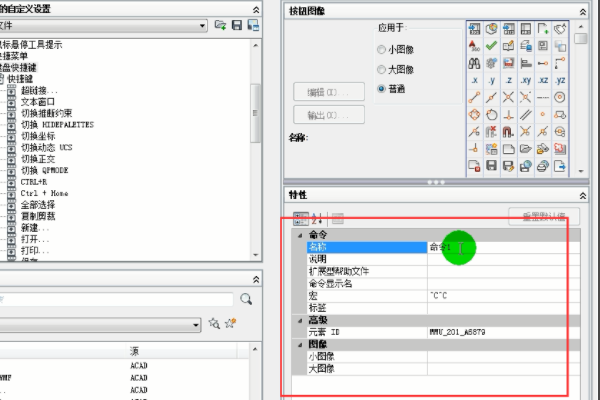Pick the page with blue arrow icon
The width and height of the screenshot is (600, 400).
pos(560,166)
